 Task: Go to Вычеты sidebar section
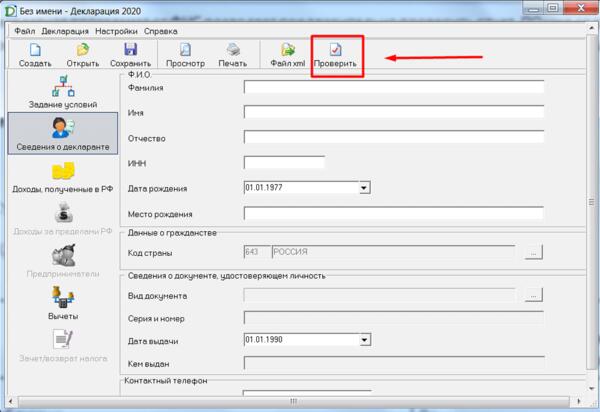pos(62,301)
